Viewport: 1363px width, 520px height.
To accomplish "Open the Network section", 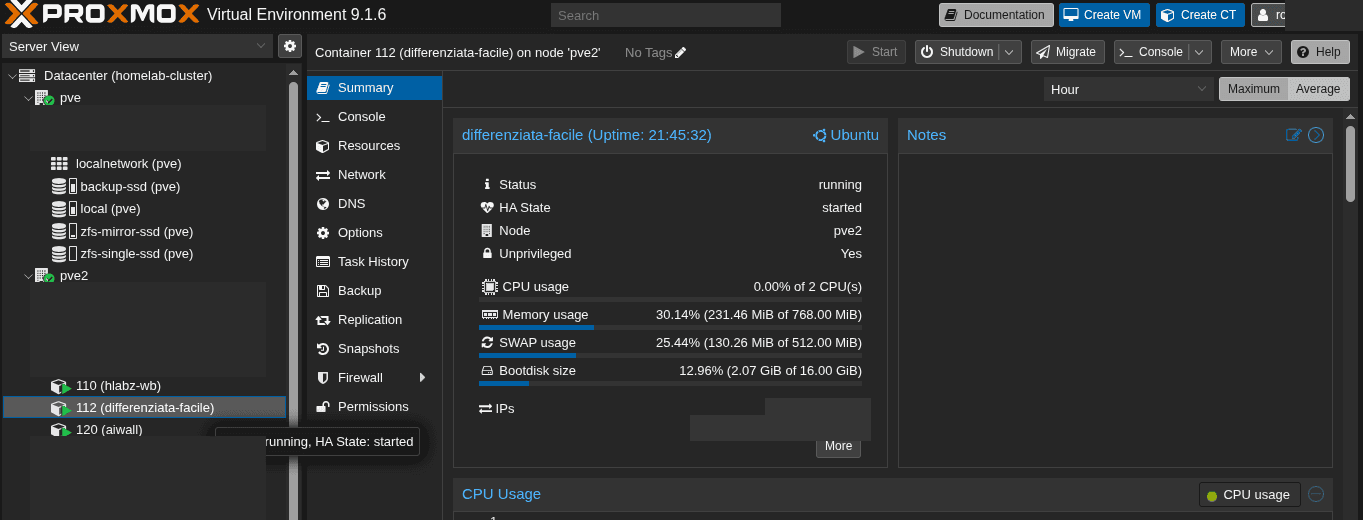I will tap(375, 175).
